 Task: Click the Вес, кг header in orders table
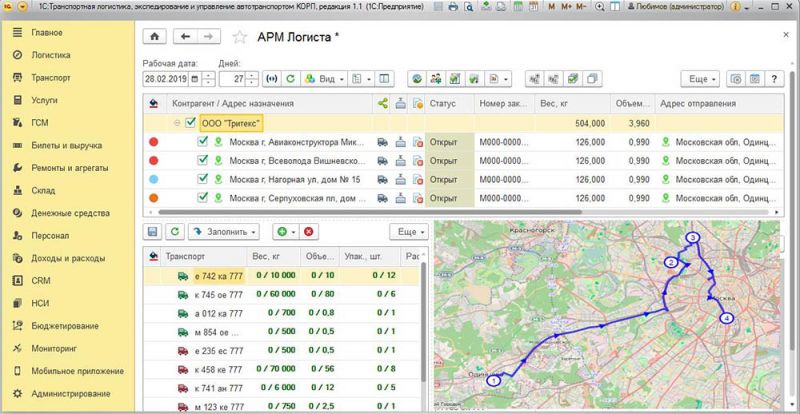point(572,104)
